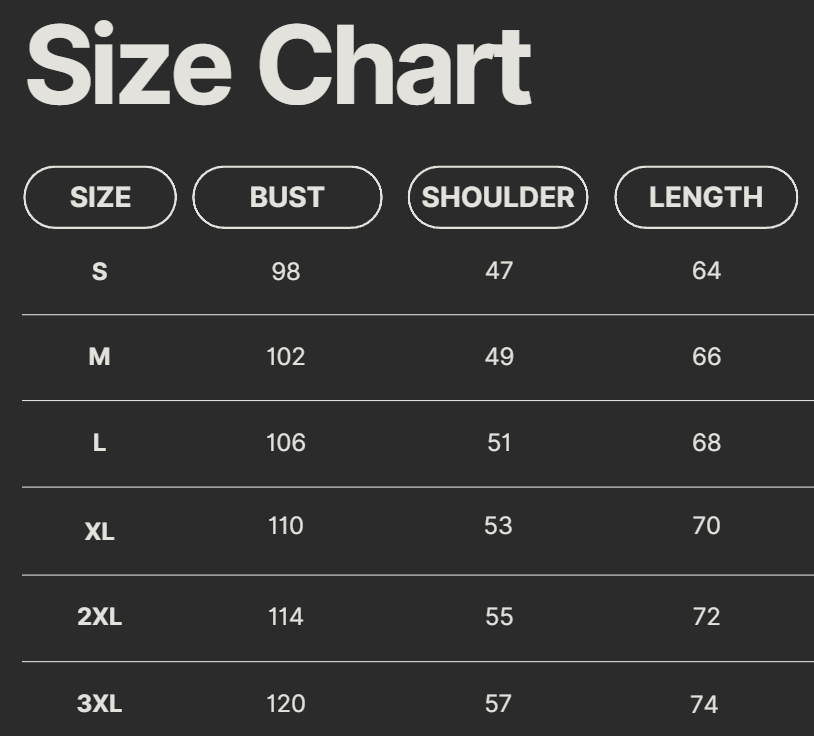This screenshot has height=736, width=814.
Task: Select bust value 120 for size 3XL
Action: tap(286, 704)
